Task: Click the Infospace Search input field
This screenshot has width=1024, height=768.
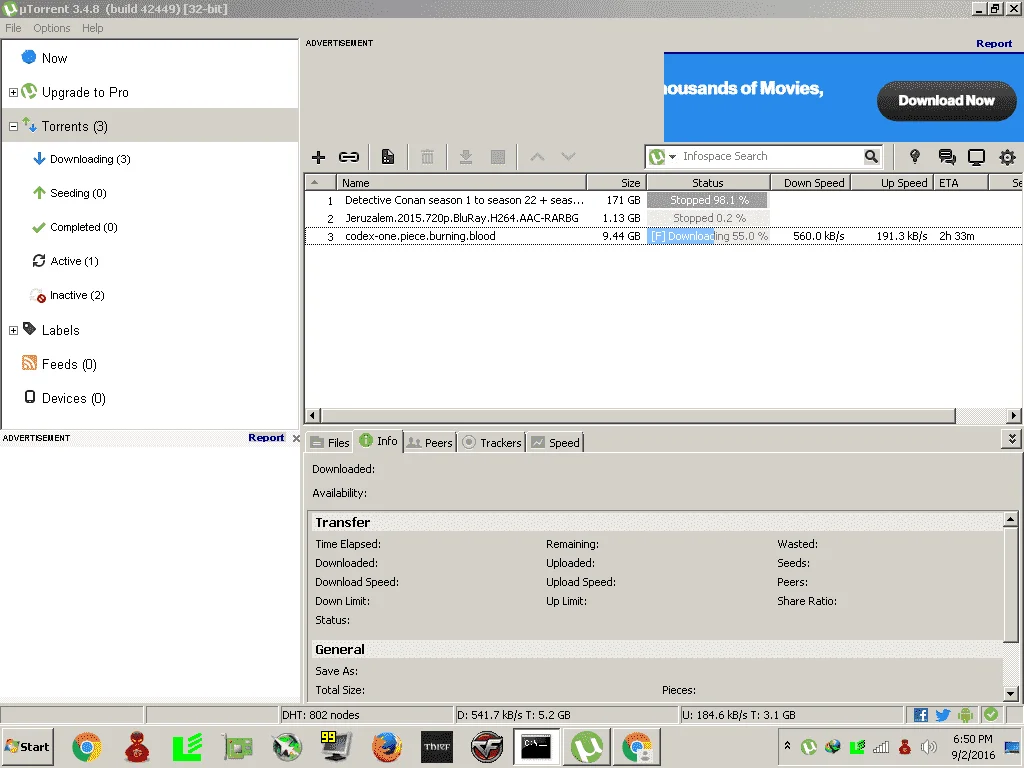Action: [x=771, y=157]
